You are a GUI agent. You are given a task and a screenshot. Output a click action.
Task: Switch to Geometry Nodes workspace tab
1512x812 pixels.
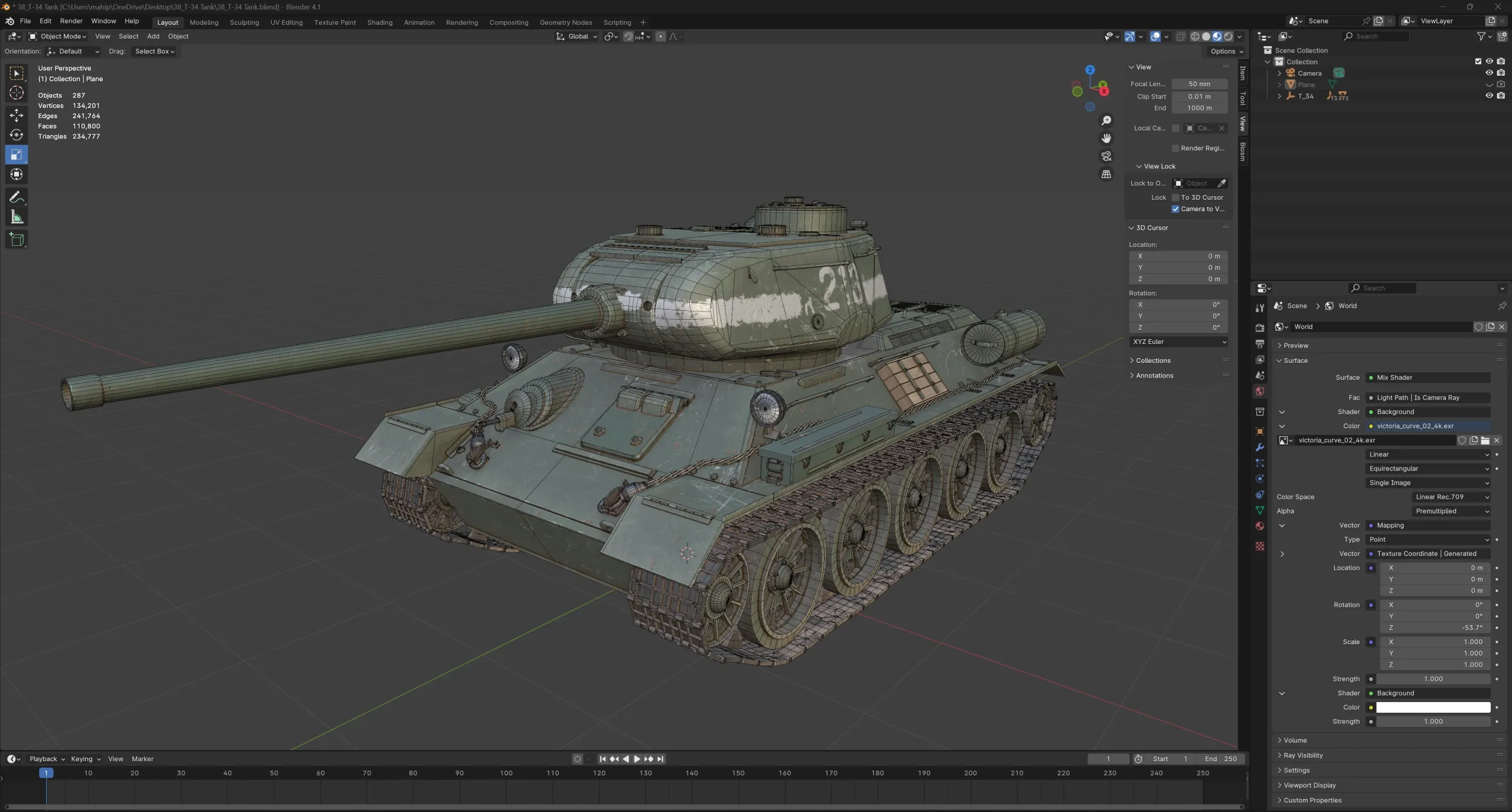click(x=566, y=22)
